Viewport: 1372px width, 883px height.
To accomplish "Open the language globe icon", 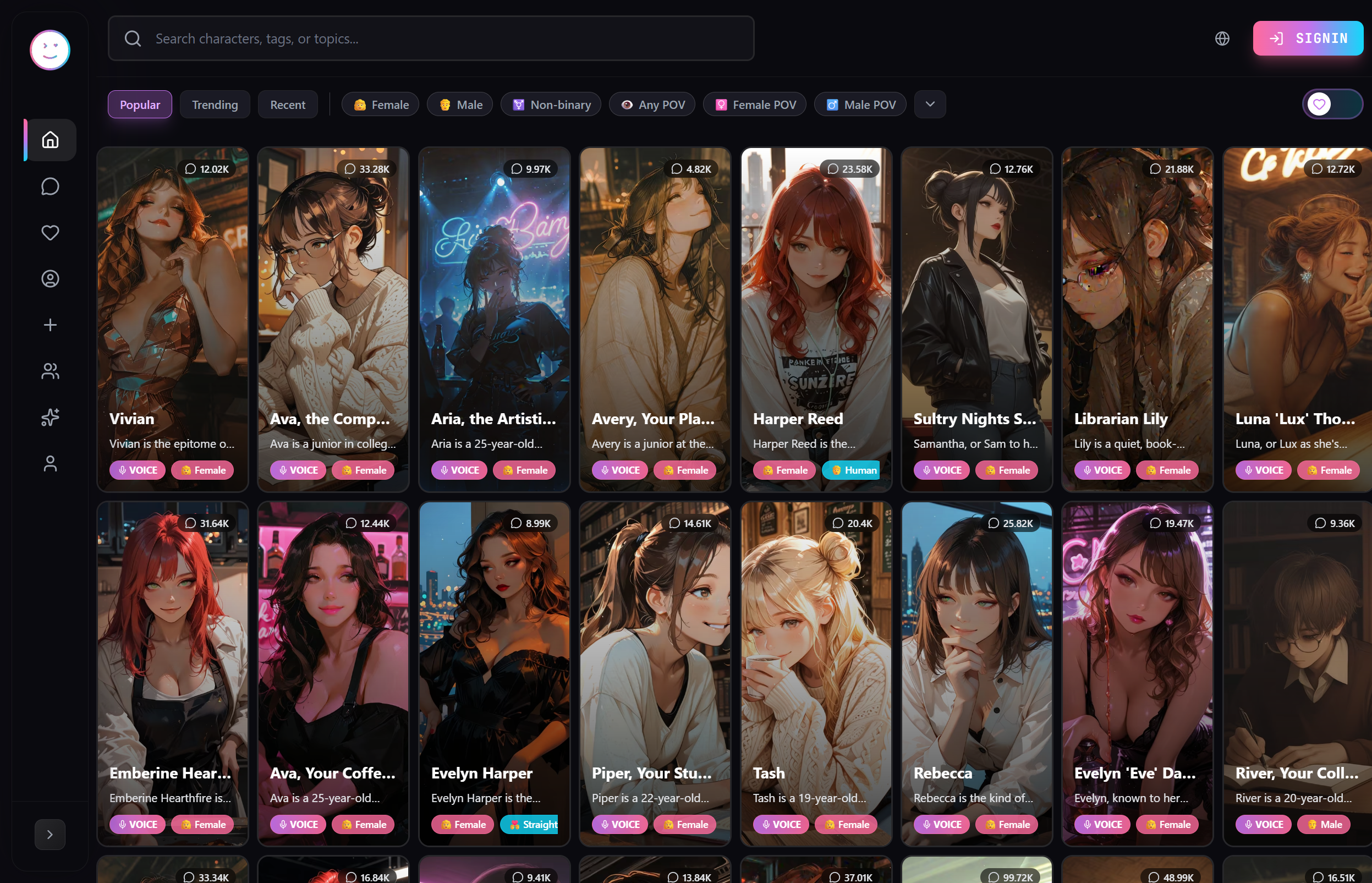I will click(1222, 39).
